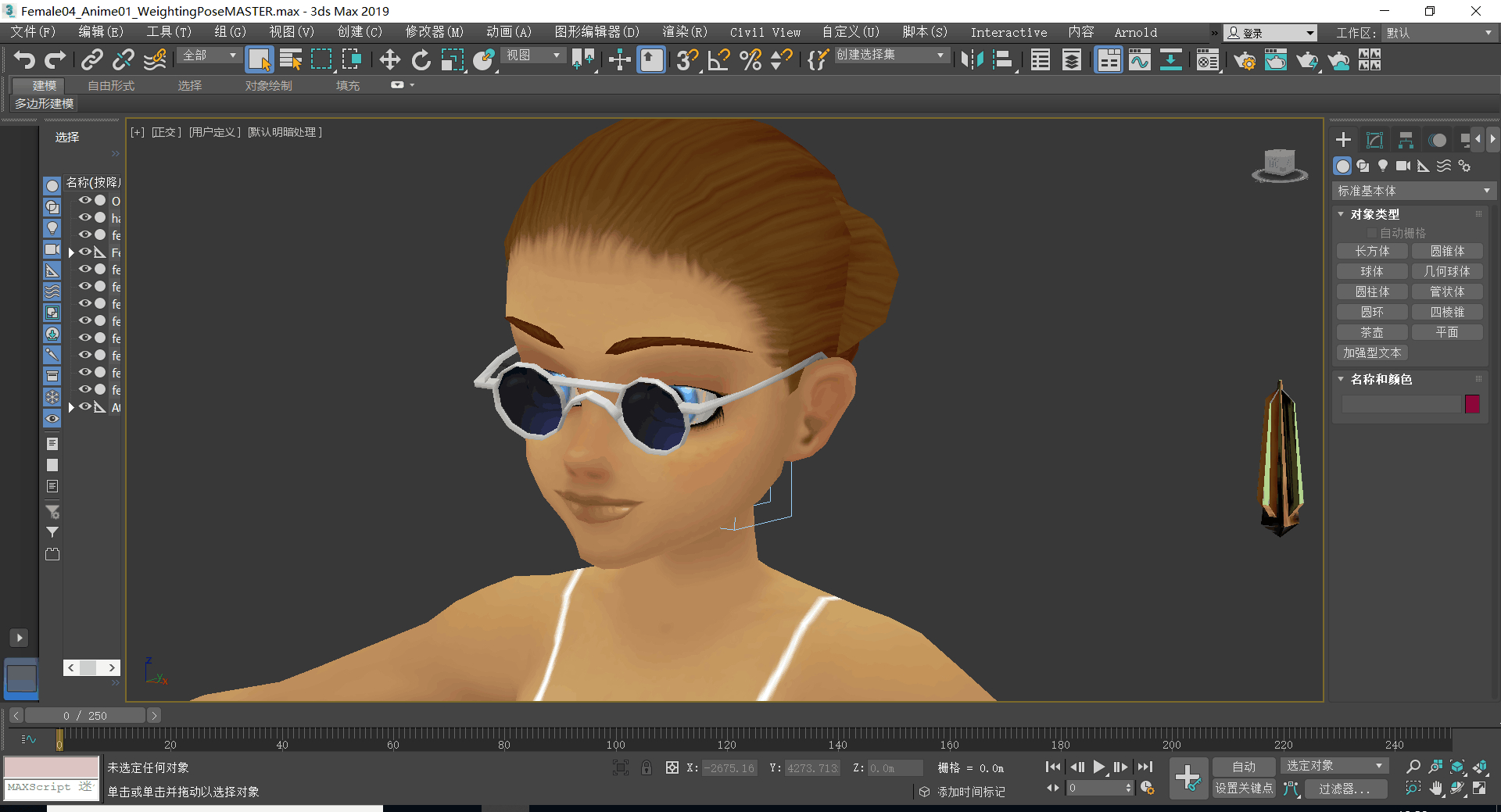Open the Curve Editor icon

click(1139, 60)
